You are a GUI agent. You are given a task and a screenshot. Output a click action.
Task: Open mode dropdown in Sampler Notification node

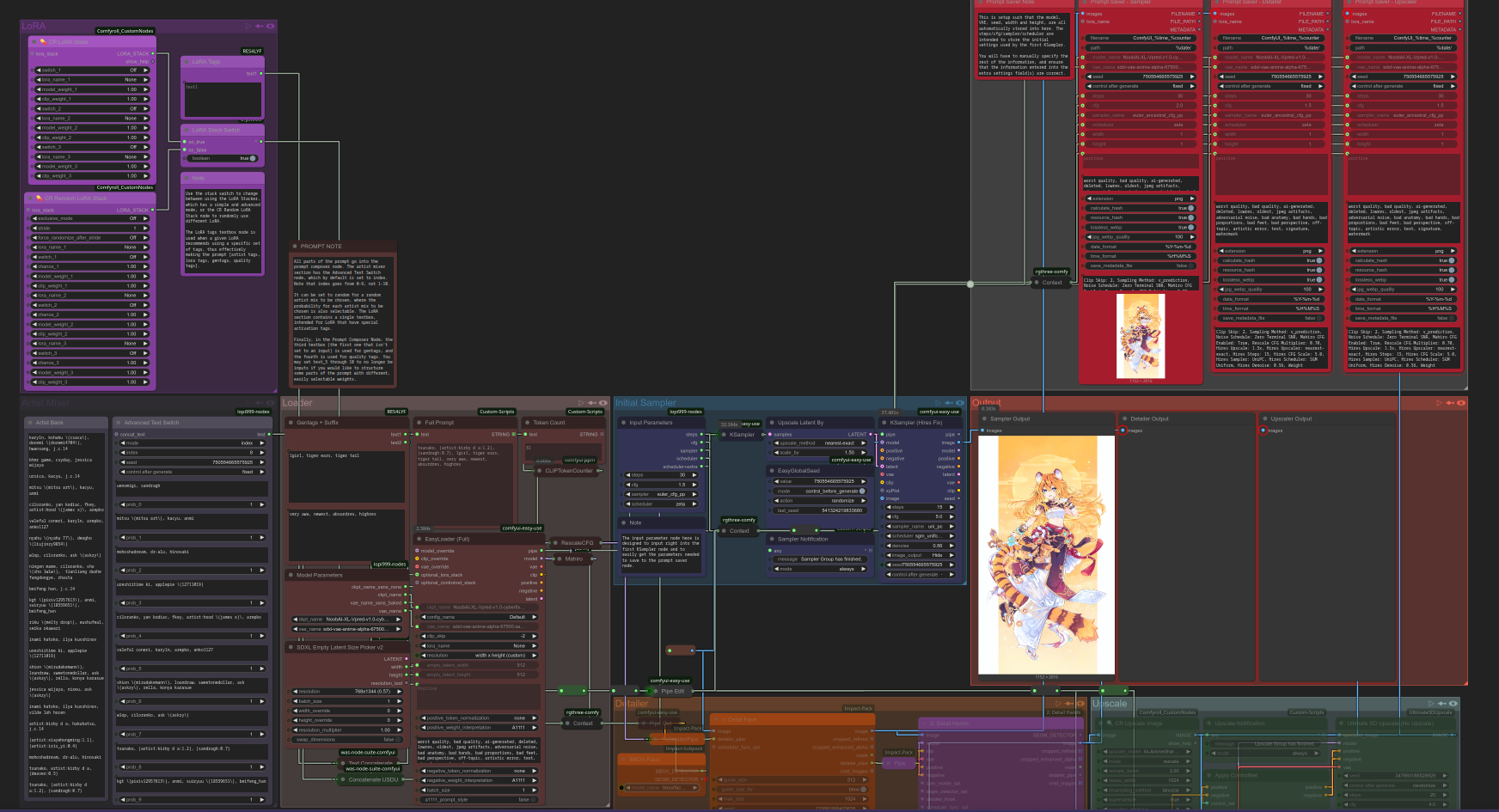(819, 569)
